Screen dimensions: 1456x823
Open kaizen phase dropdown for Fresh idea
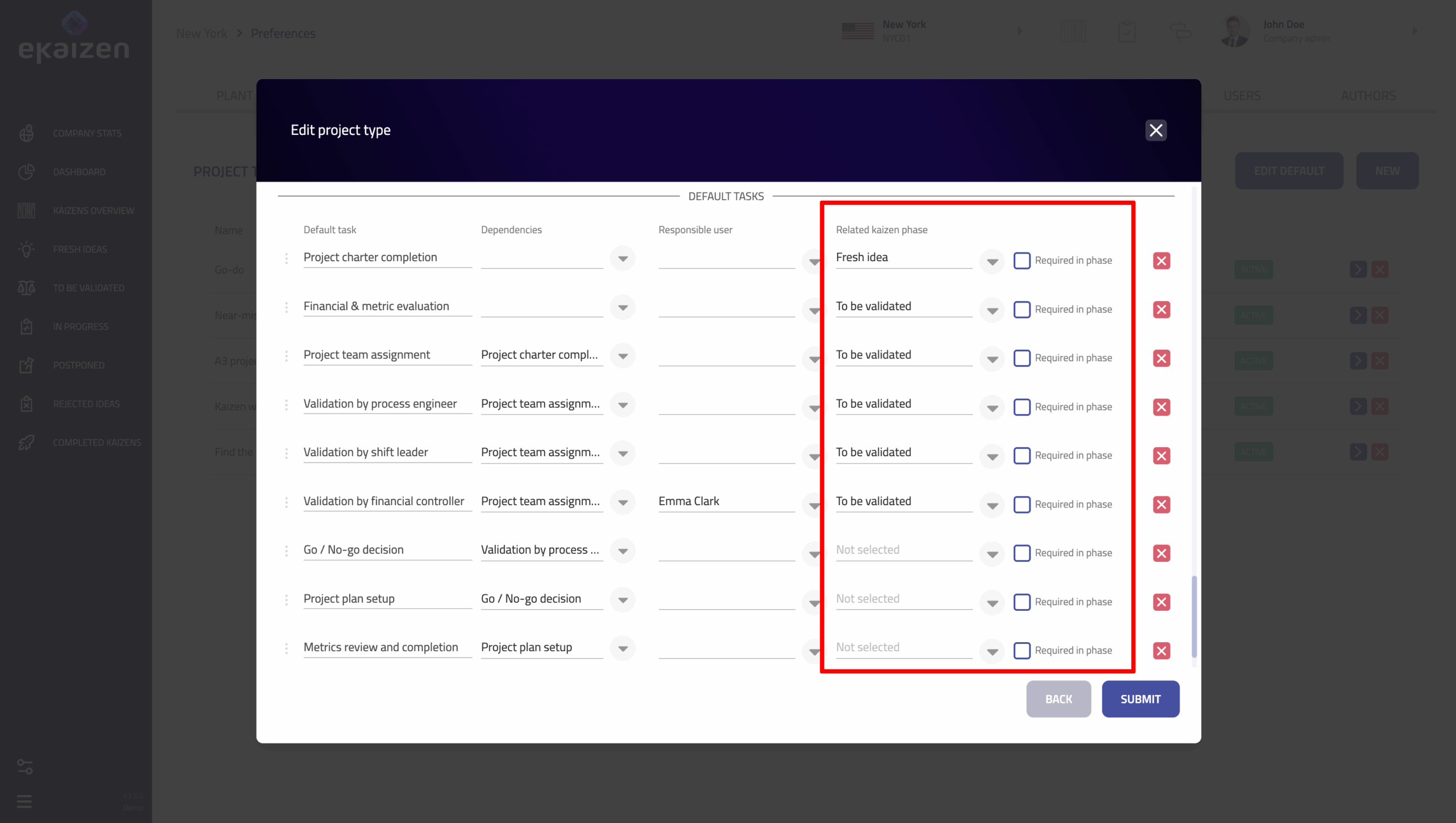(x=992, y=262)
